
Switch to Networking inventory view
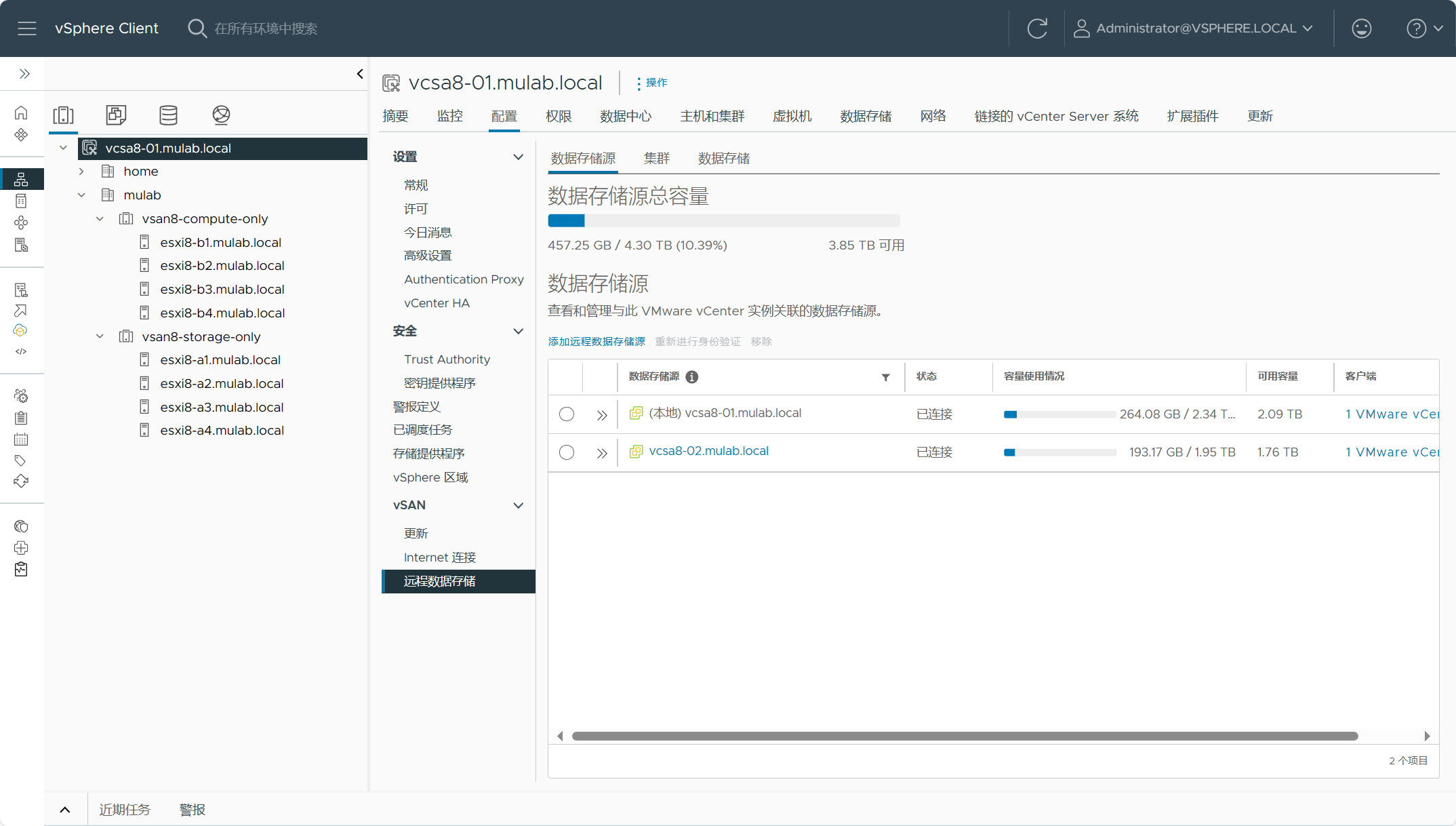pyautogui.click(x=221, y=115)
